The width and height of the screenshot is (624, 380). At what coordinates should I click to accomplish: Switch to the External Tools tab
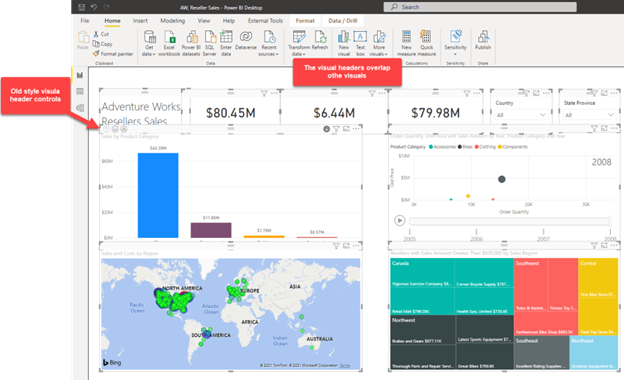point(265,21)
